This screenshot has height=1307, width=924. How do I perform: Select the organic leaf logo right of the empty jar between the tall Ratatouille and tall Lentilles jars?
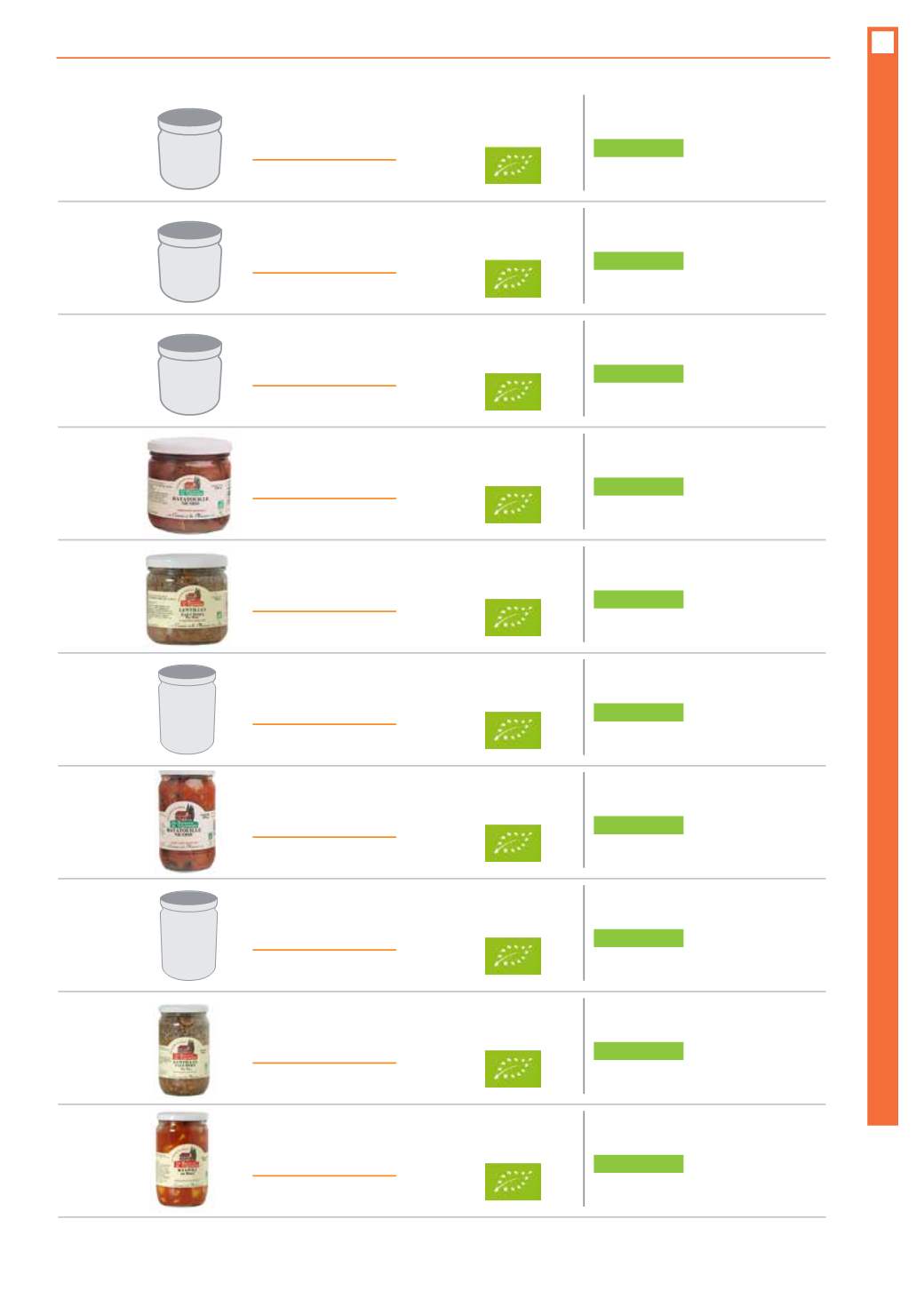tap(513, 956)
